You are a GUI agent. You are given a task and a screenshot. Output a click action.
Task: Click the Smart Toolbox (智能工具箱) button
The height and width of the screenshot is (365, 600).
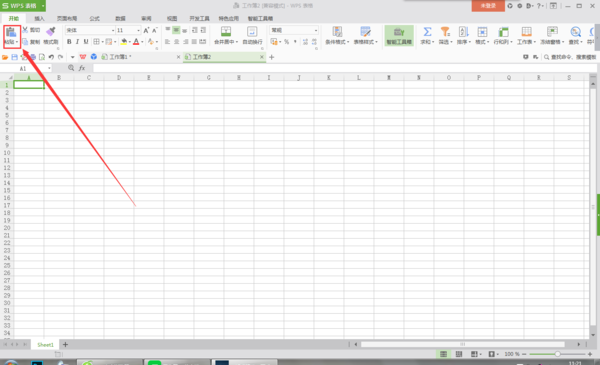pos(399,36)
